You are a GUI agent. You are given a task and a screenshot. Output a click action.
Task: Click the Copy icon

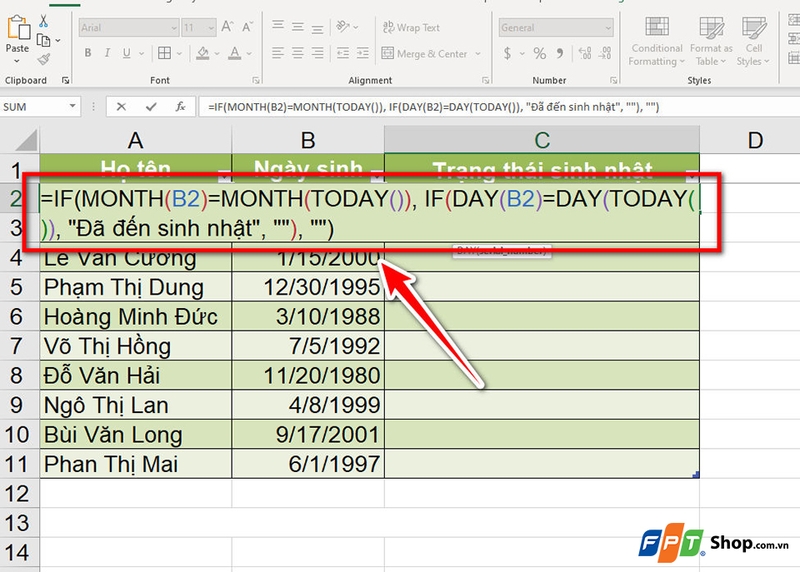pyautogui.click(x=43, y=40)
